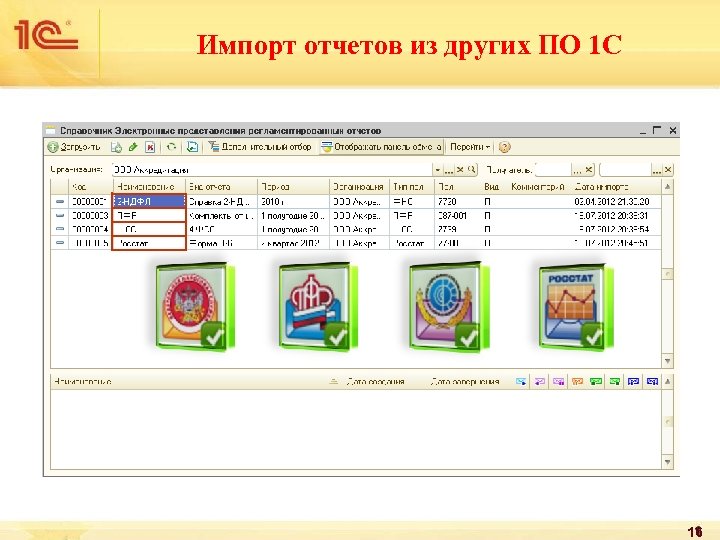Click row icon of the Росстат entry
Screen dimensions: 720x540
(x=60, y=242)
